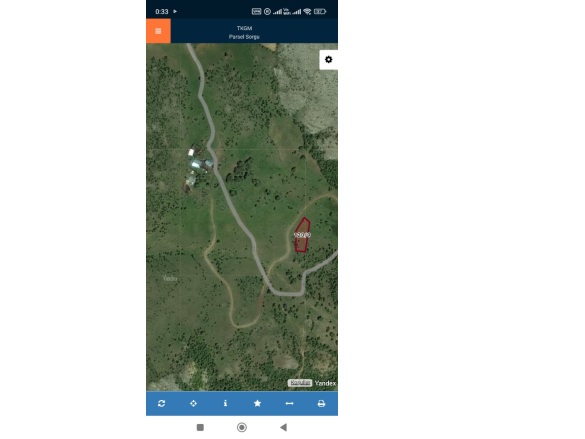Show parcel info with the i icon
Image resolution: width=585 pixels, height=439 pixels.
(x=225, y=403)
